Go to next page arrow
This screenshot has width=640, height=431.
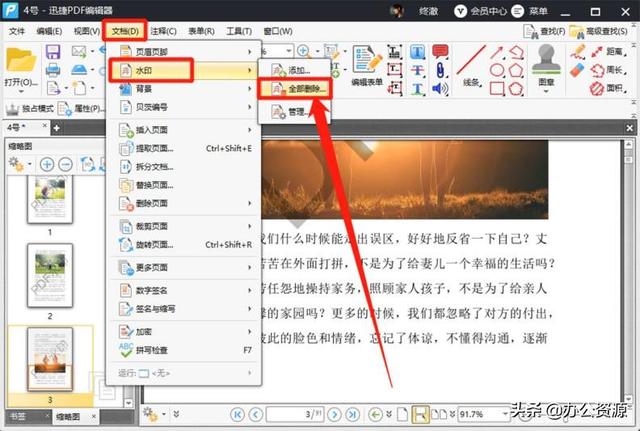334,415
